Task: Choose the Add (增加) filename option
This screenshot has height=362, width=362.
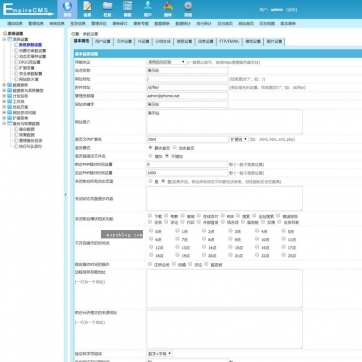Action: point(150,156)
